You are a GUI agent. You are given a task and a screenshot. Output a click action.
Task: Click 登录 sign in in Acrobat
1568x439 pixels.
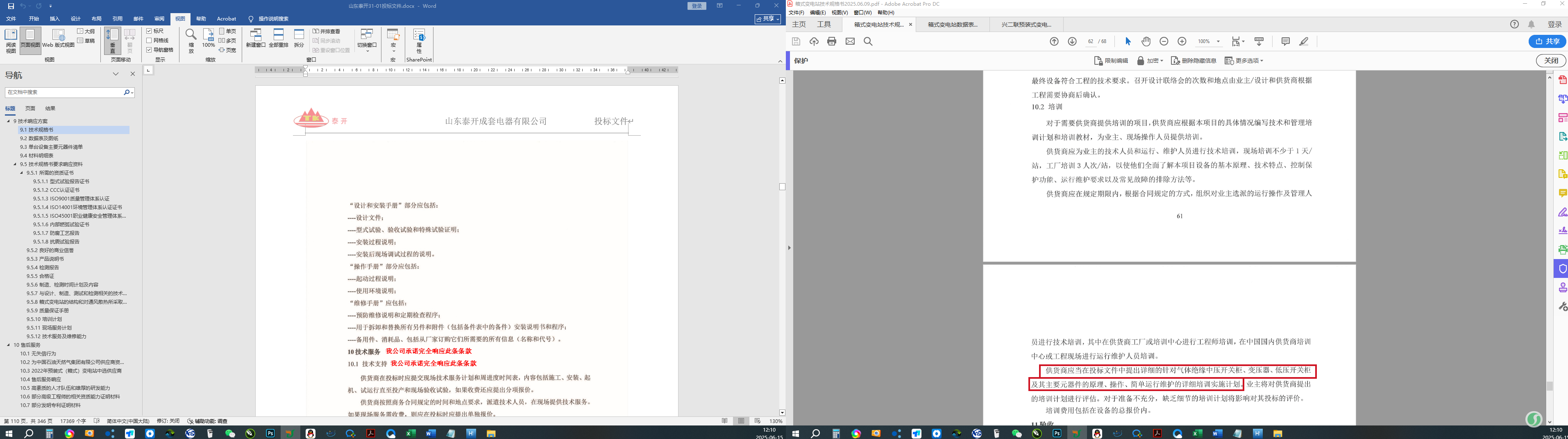[1554, 24]
